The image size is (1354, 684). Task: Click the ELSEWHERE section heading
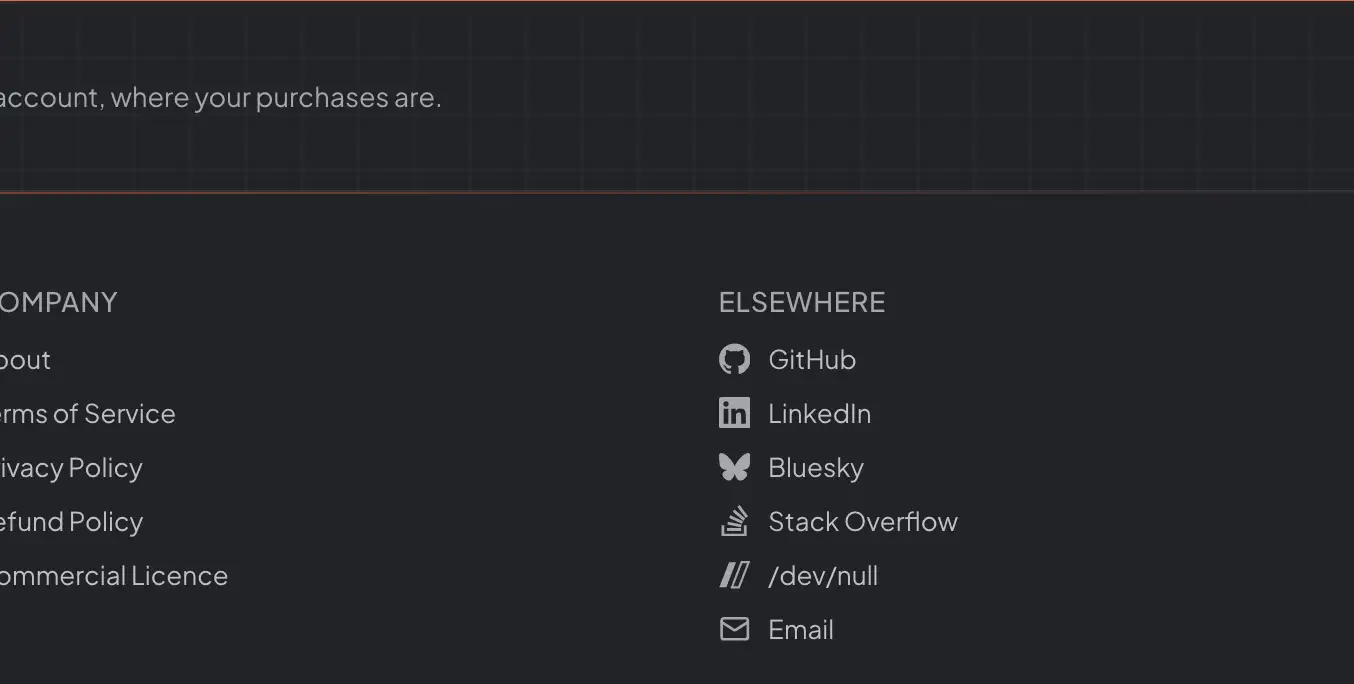[802, 302]
